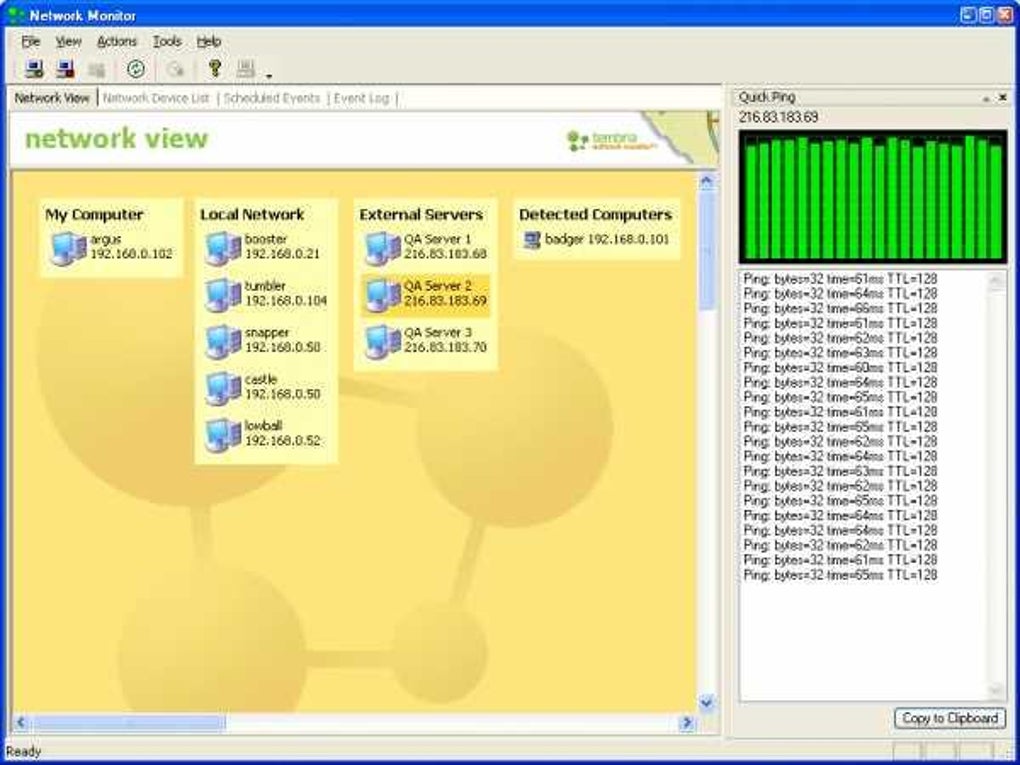Screen dimensions: 1020x765
Task: Click the tumbler 192.168.0.104 label
Action: [x=286, y=293]
